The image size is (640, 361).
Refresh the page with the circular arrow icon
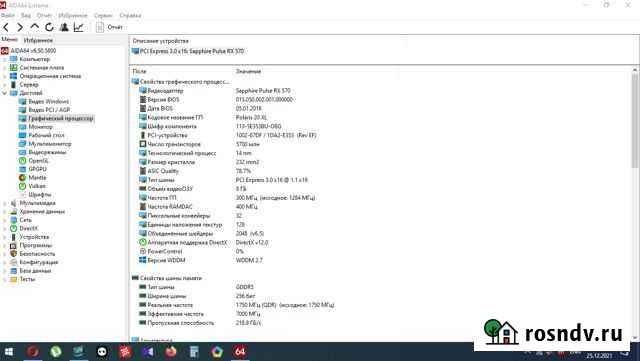pyautogui.click(x=49, y=27)
